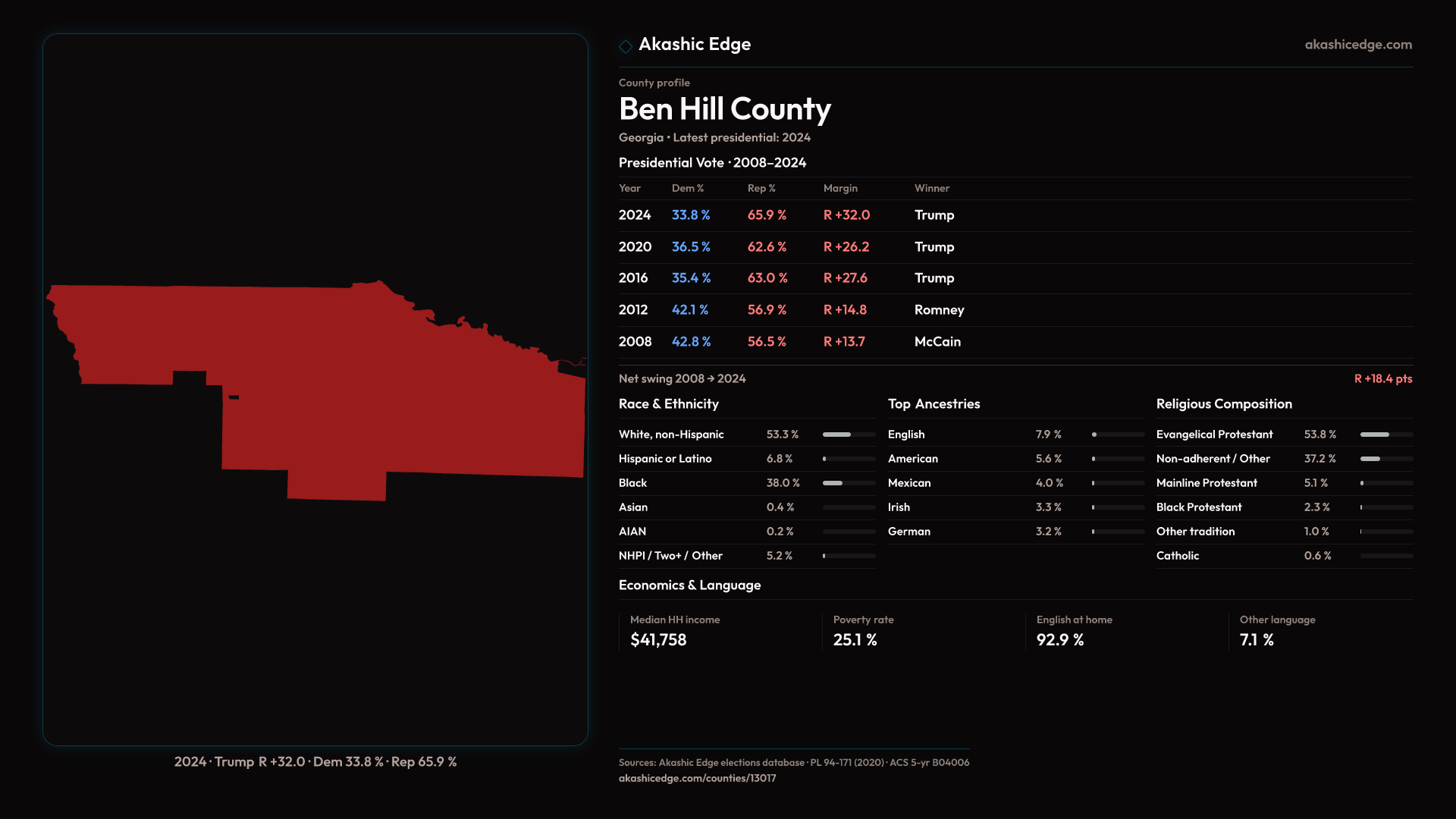
Task: Click the map caption below county map
Action: pos(315,761)
